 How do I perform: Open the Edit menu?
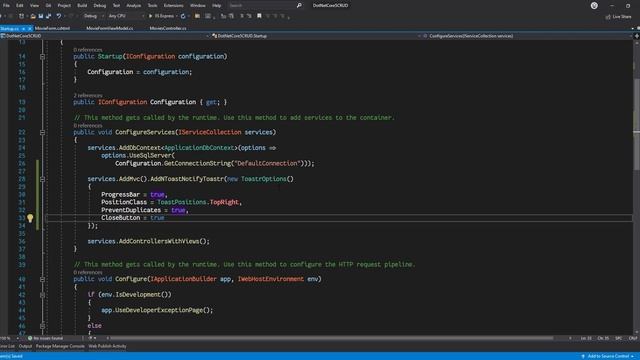pos(20,6)
